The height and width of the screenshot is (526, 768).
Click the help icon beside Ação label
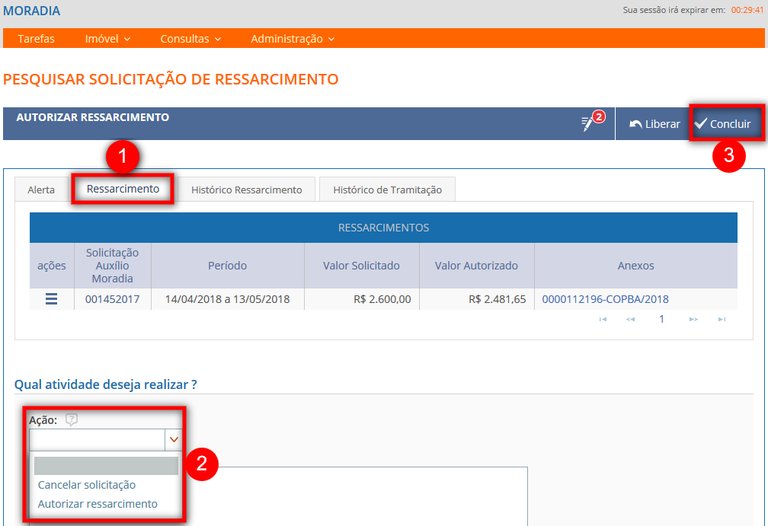71,420
